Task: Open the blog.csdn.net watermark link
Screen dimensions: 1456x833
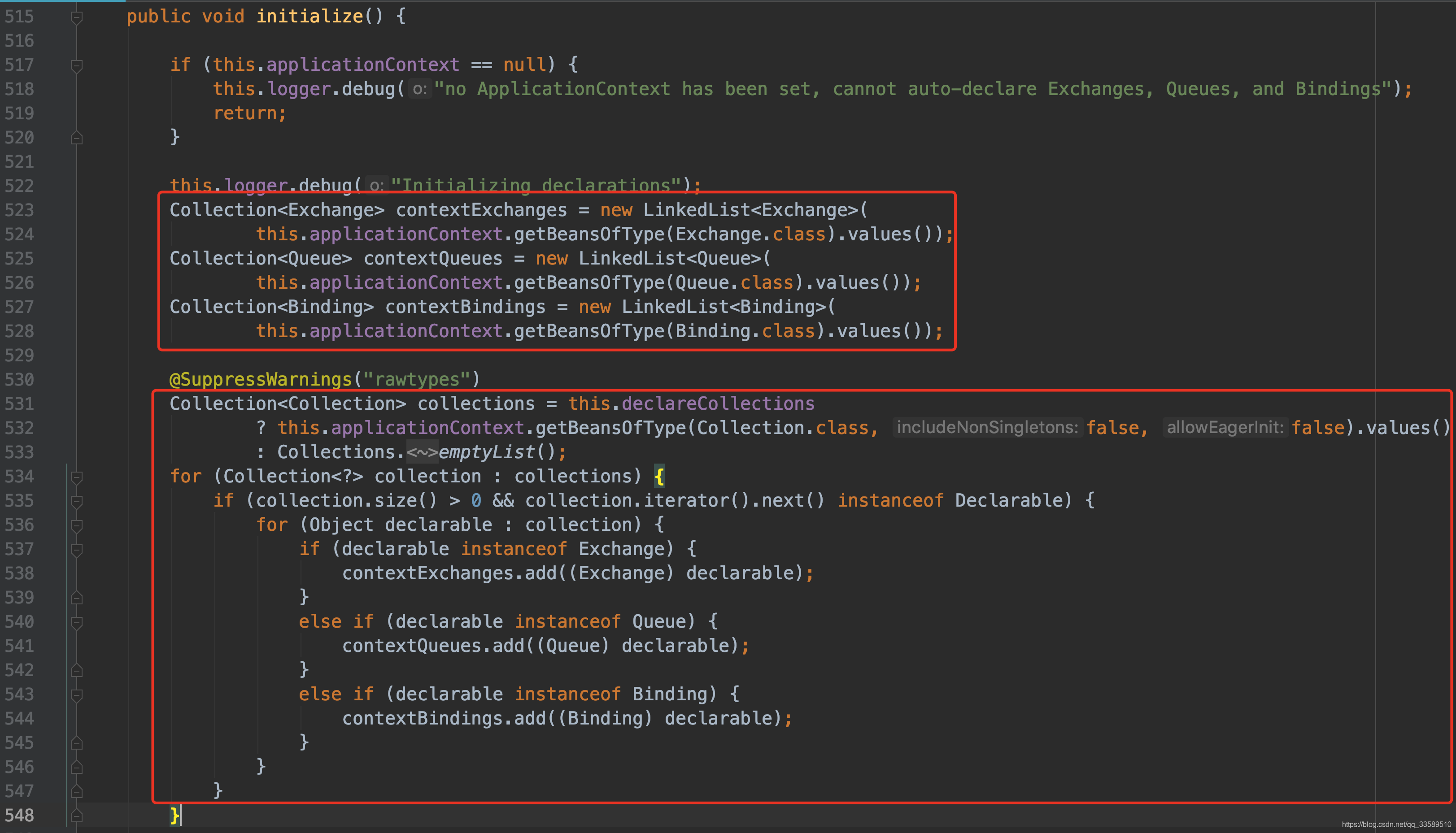Action: pyautogui.click(x=1396, y=824)
